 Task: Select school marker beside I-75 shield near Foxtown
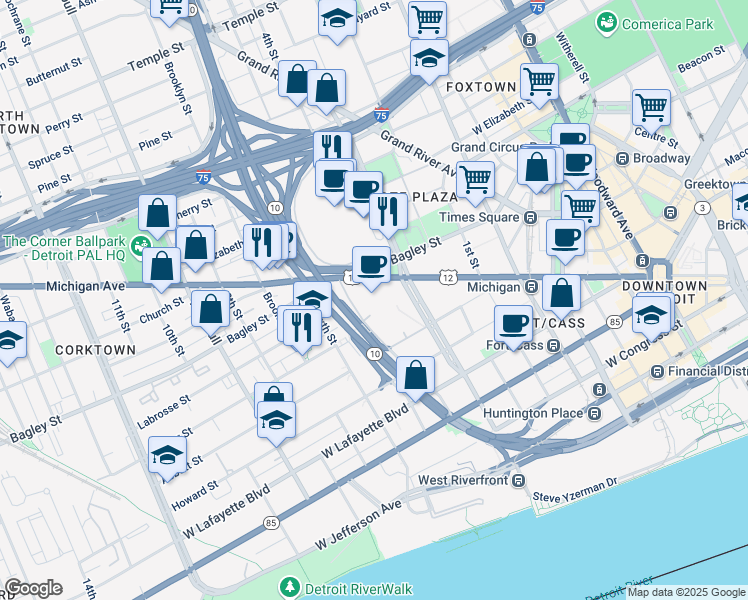click(429, 57)
